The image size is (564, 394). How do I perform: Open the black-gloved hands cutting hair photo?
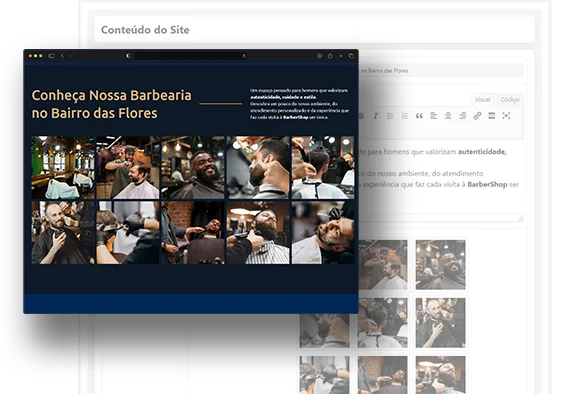[128, 232]
